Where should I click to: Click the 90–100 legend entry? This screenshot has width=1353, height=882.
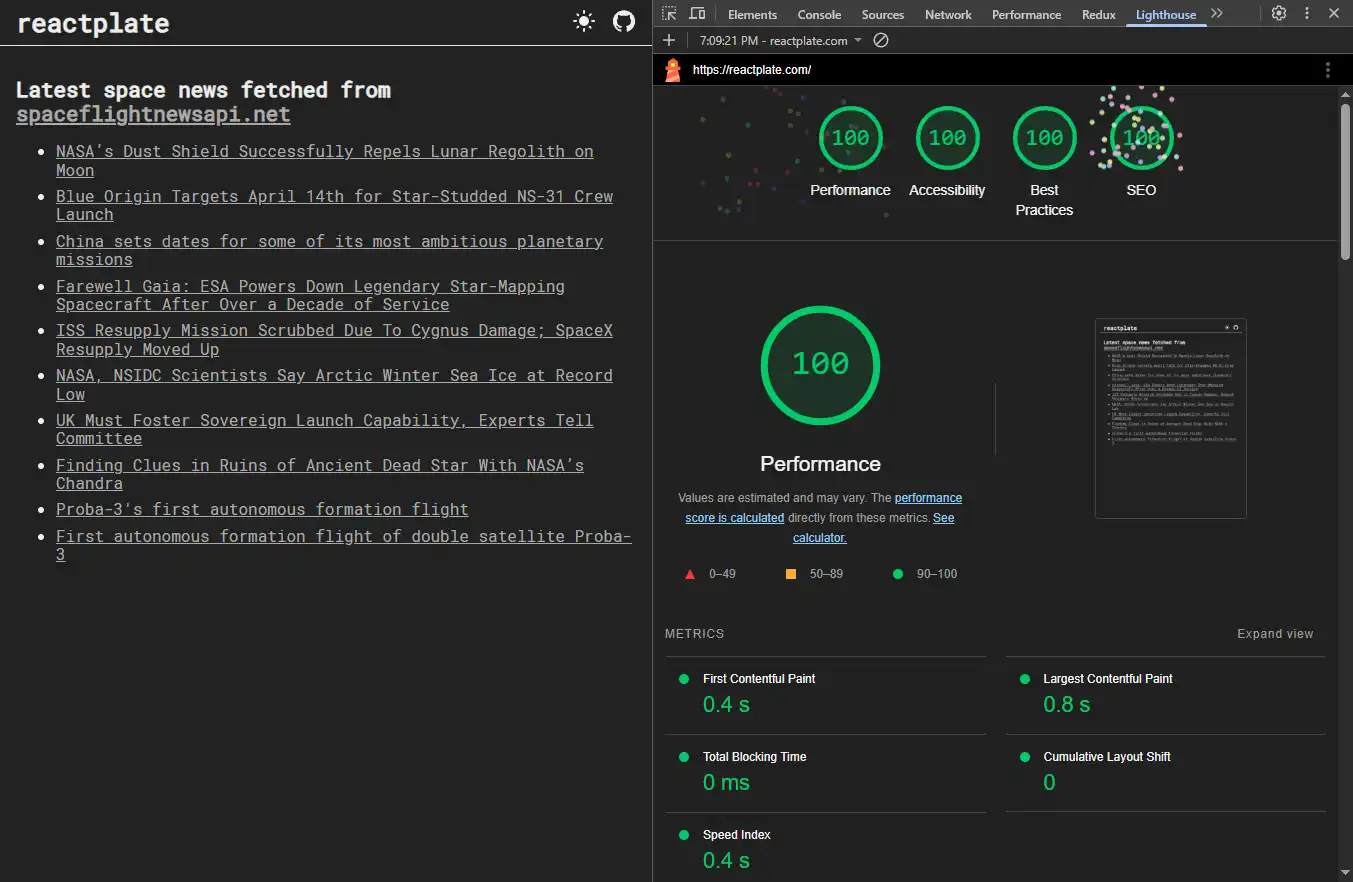(925, 574)
